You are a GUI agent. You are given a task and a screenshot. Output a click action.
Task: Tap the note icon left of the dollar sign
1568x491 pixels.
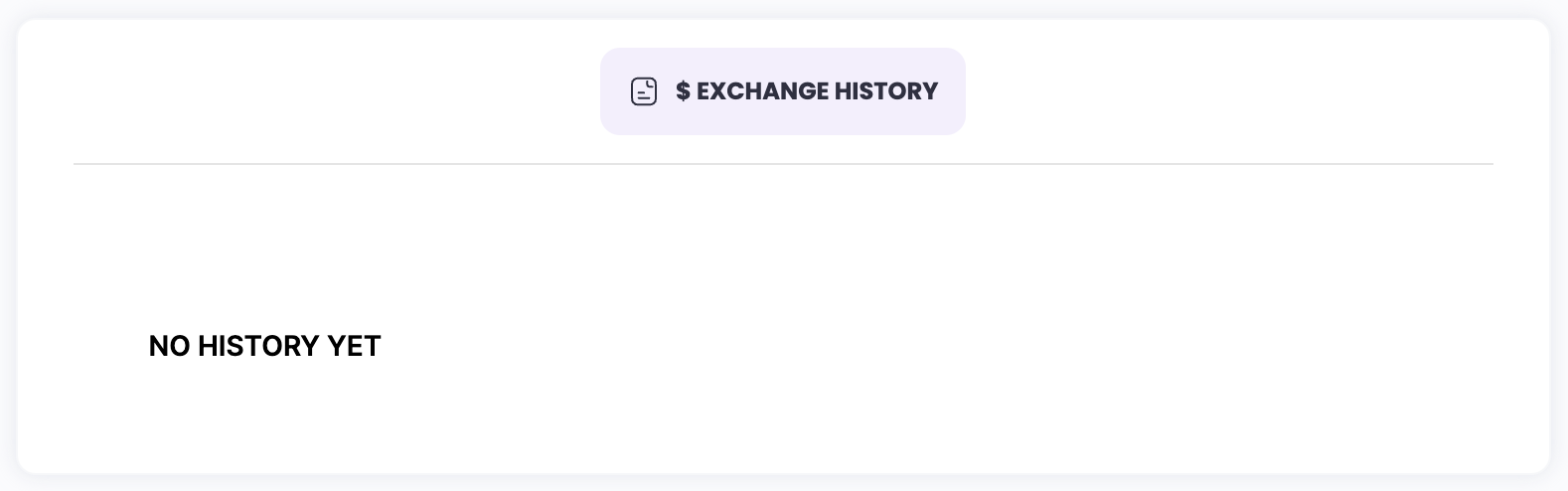(644, 91)
